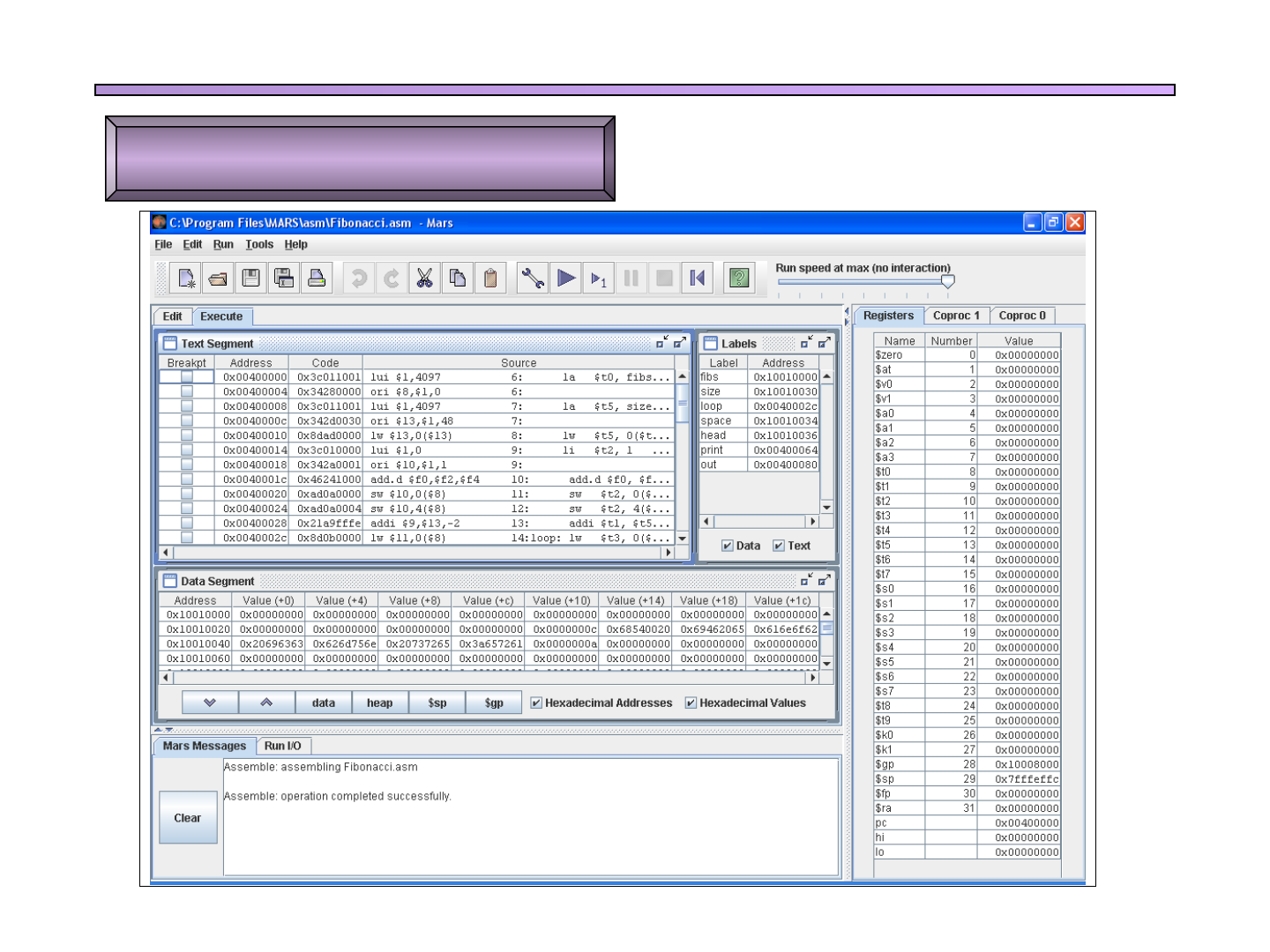Click the Undo arrow in the toolbar
The width and height of the screenshot is (1270, 952).
pyautogui.click(x=359, y=279)
